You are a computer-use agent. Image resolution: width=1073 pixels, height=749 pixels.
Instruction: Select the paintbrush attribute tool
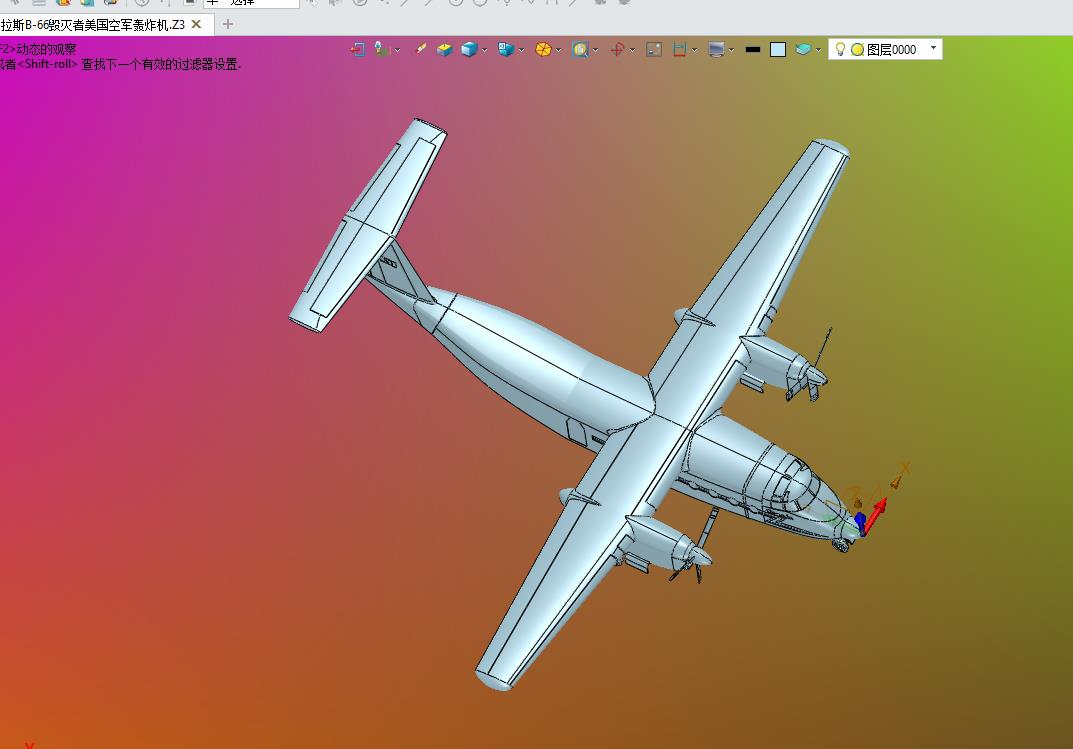tap(421, 49)
